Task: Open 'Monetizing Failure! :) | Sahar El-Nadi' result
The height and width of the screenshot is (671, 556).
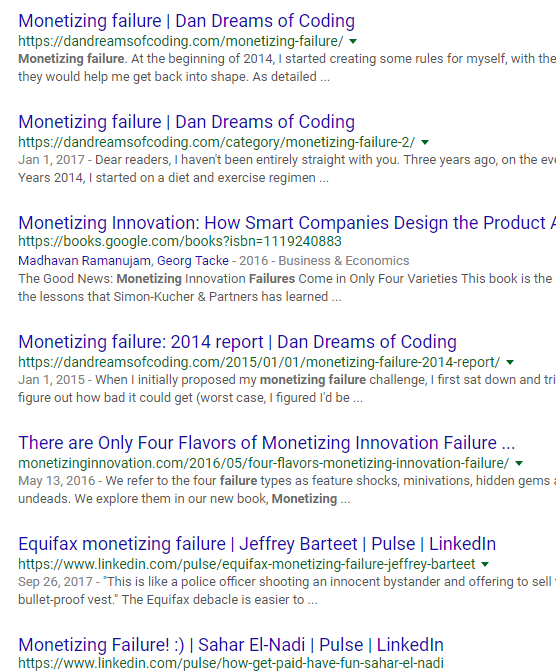Action: [x=231, y=645]
